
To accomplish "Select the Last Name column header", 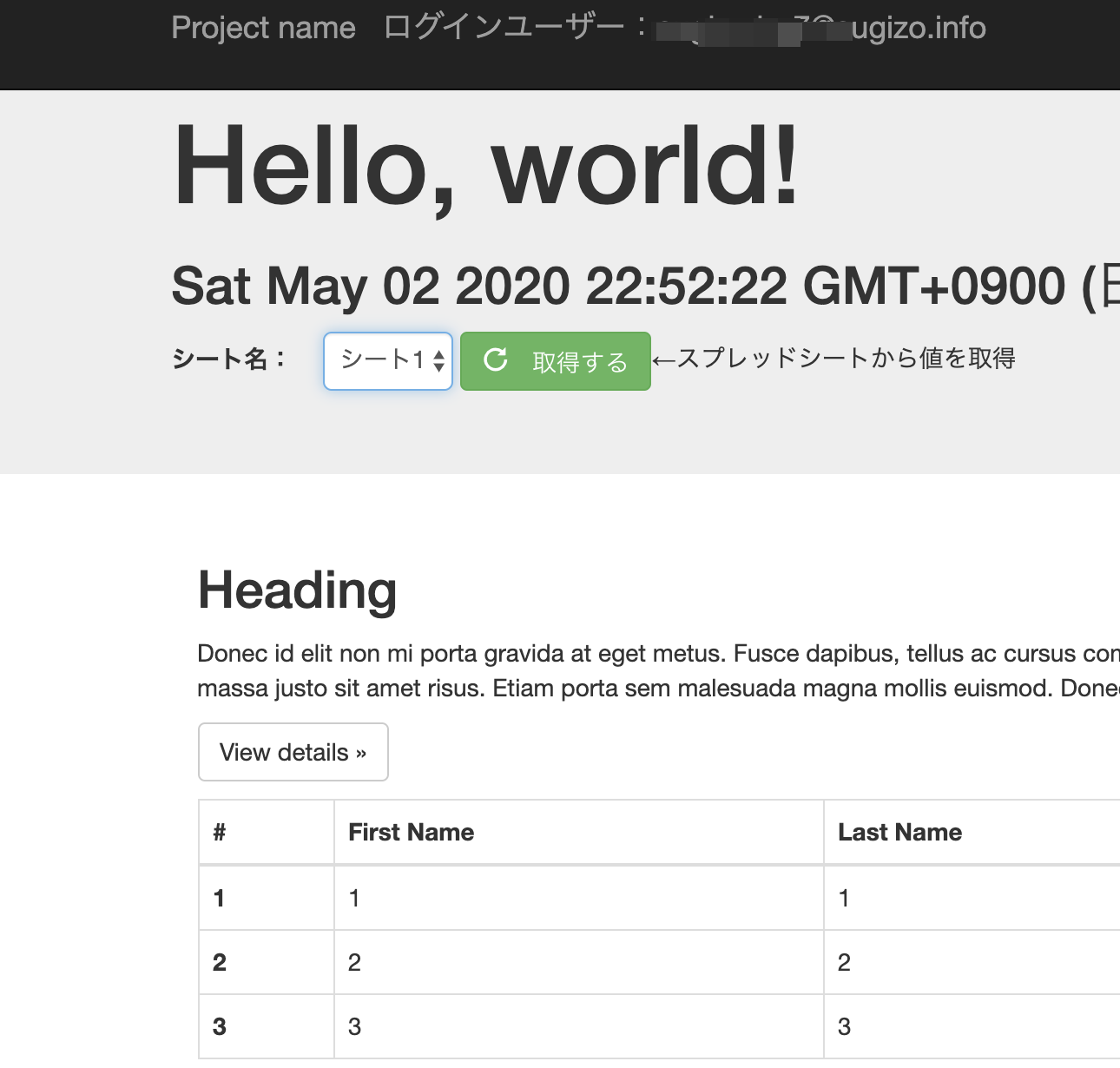I will click(x=899, y=832).
